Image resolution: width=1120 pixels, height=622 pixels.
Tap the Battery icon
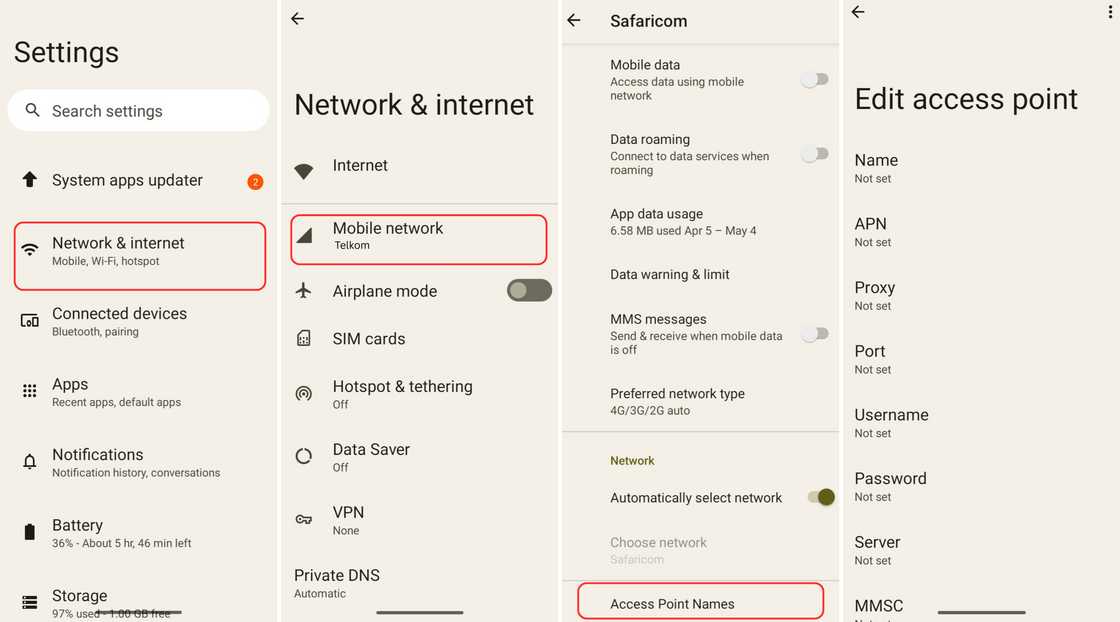29,532
